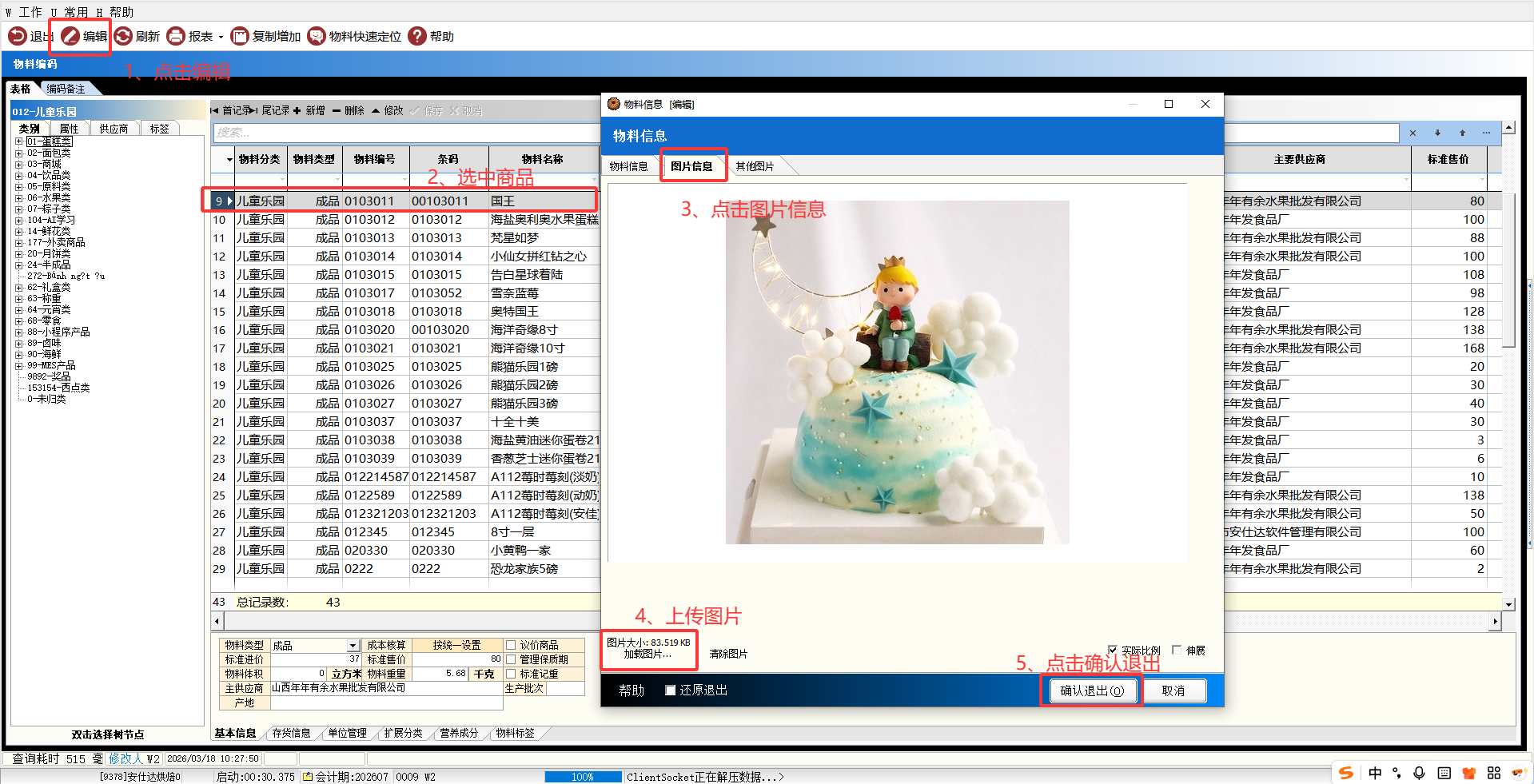Click the dialog footer 帮助 button
This screenshot has width=1534, height=784.
point(632,690)
